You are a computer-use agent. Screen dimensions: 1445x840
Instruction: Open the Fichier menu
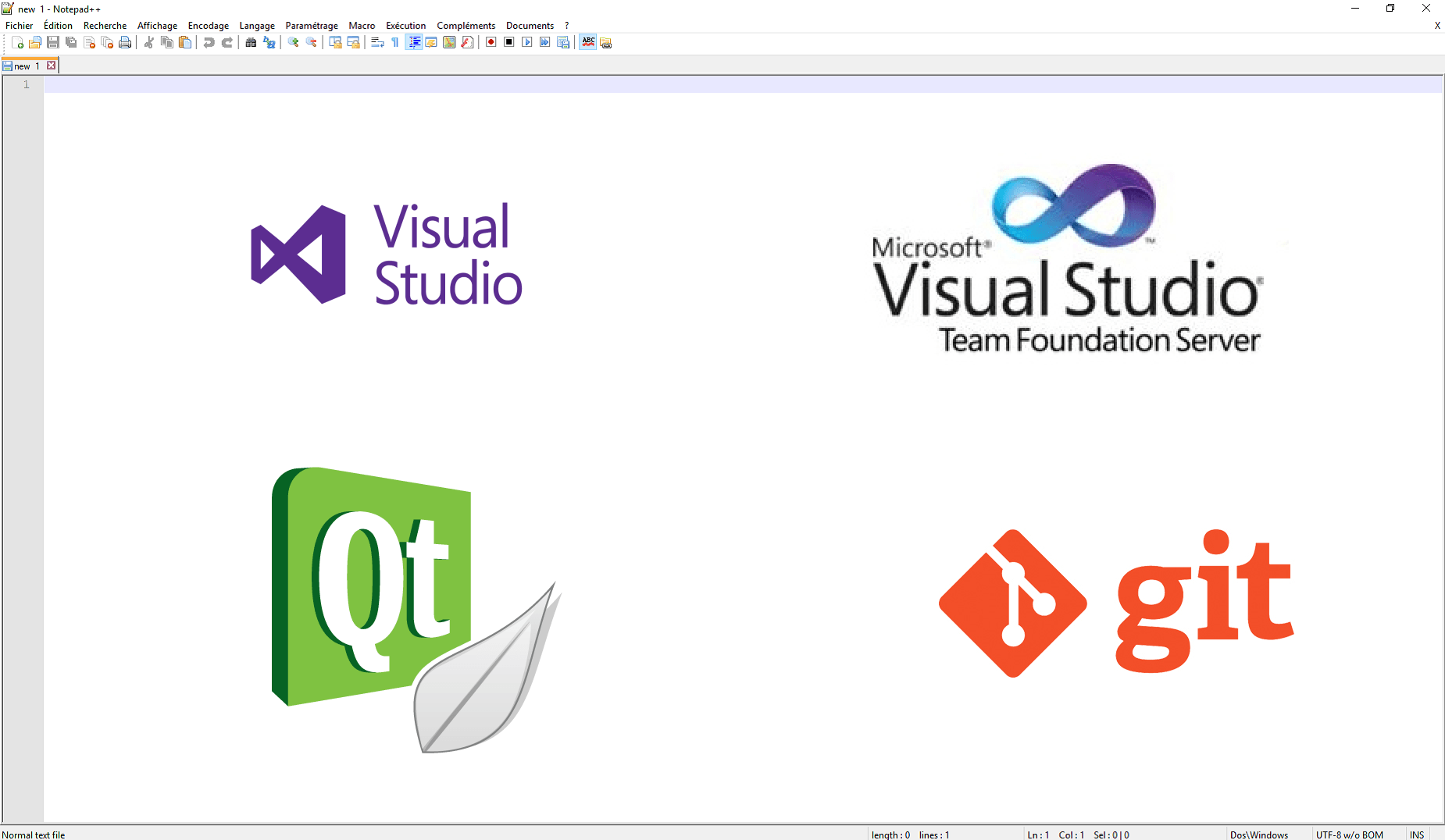pyautogui.click(x=20, y=26)
